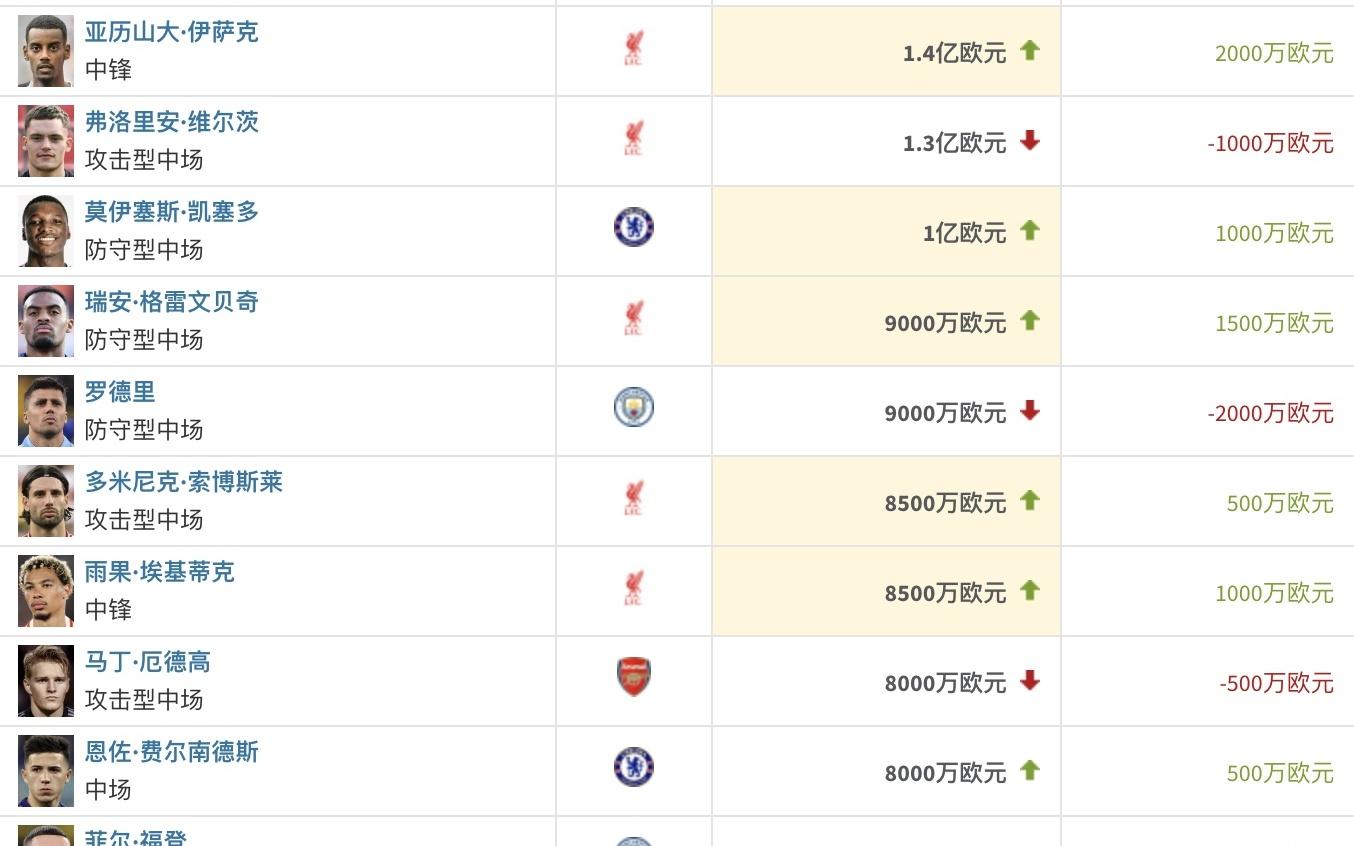The image size is (1354, 846).
Task: Click red down arrow in 罗德里 row
Action: [x=1030, y=411]
